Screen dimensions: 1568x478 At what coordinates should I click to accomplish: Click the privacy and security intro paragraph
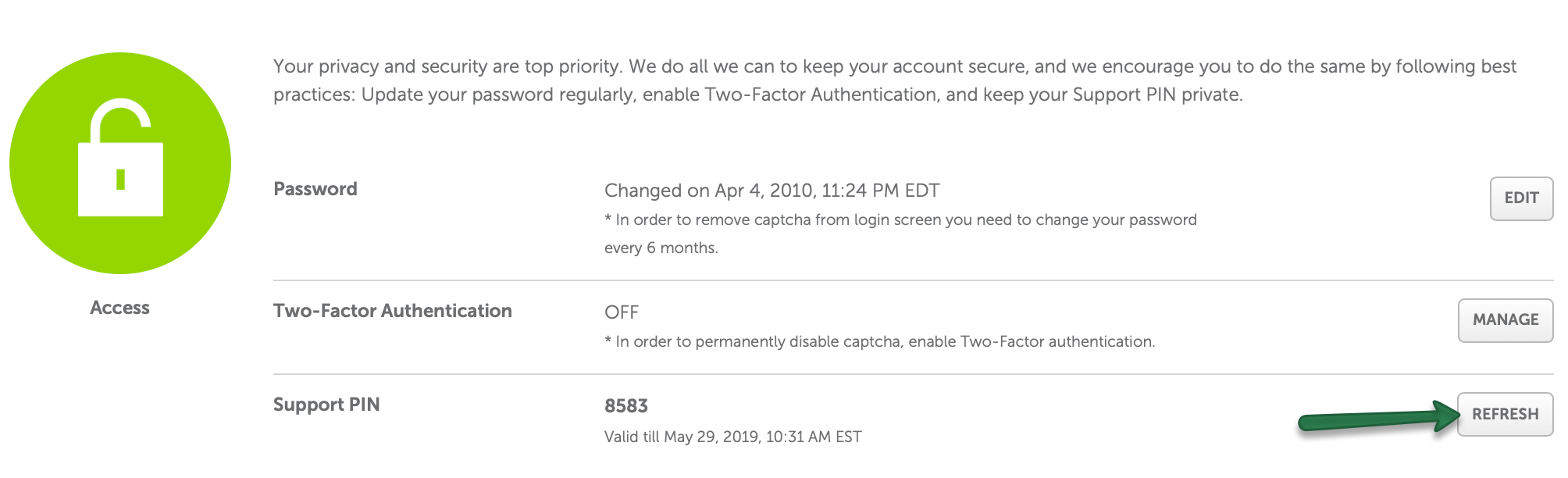click(x=895, y=80)
